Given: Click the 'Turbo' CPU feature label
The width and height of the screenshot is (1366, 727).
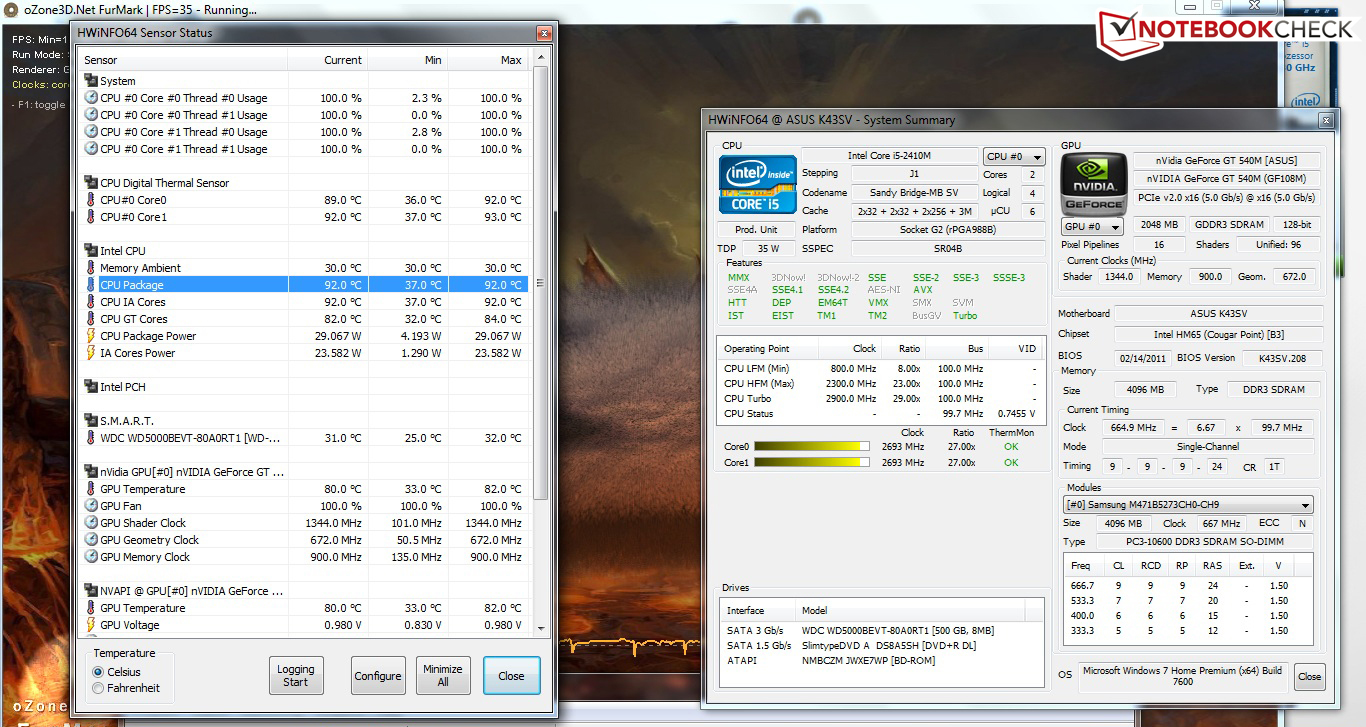Looking at the screenshot, I should [x=964, y=316].
